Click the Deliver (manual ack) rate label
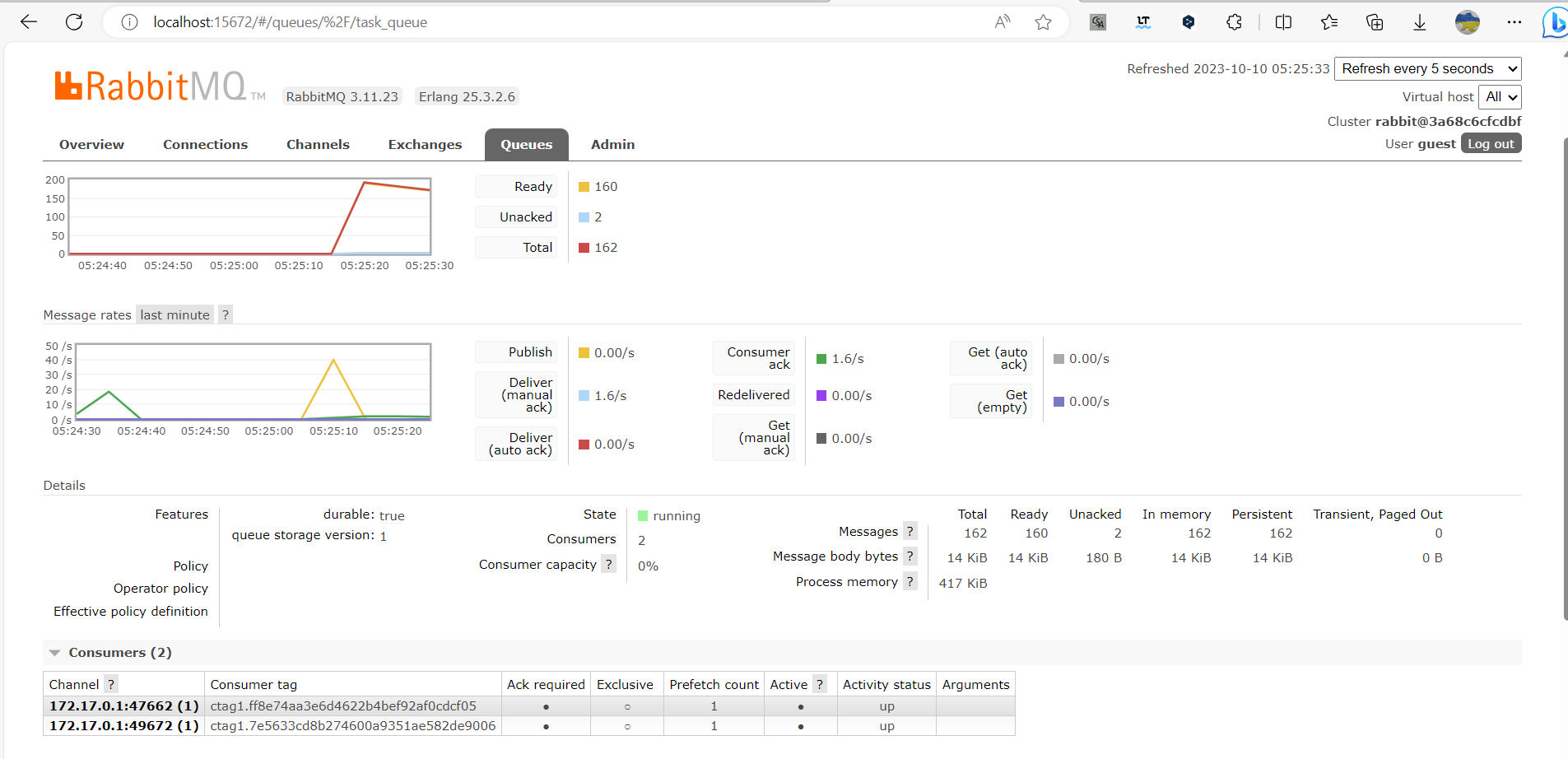 [516, 394]
